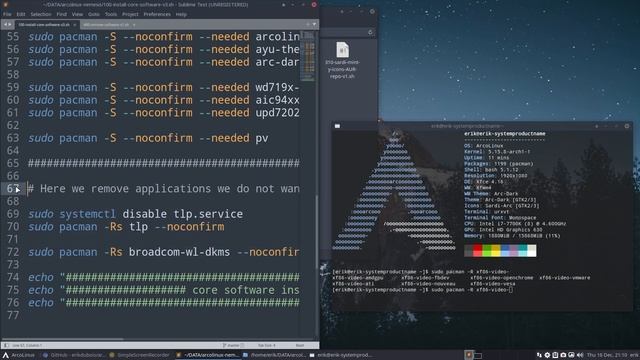Click the red color block in neofetch output

(x=478, y=251)
